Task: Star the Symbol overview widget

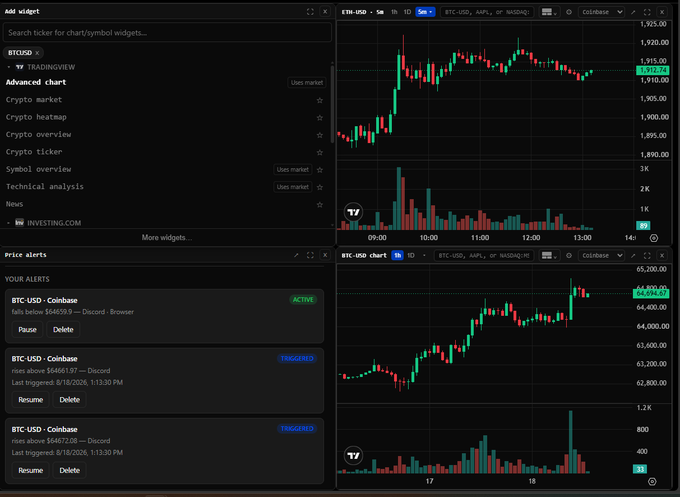Action: [320, 170]
